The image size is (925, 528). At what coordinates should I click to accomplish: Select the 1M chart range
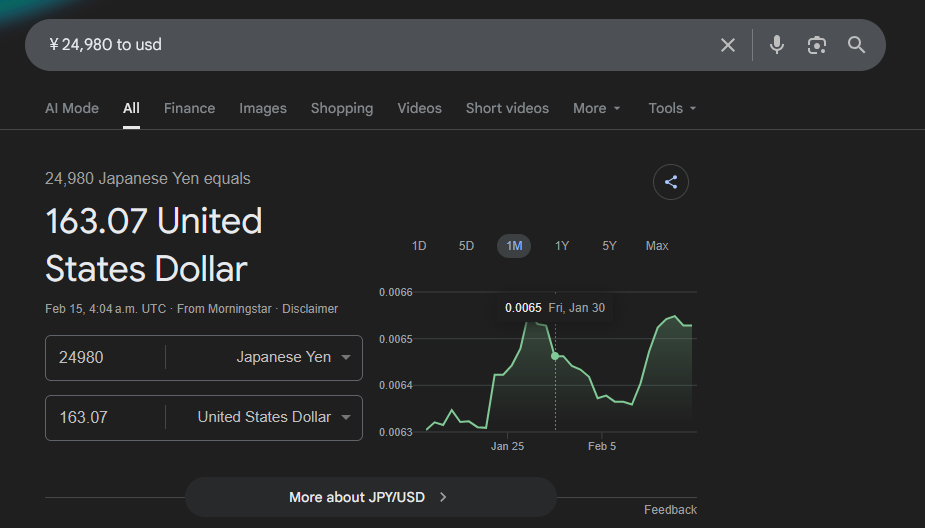point(514,246)
